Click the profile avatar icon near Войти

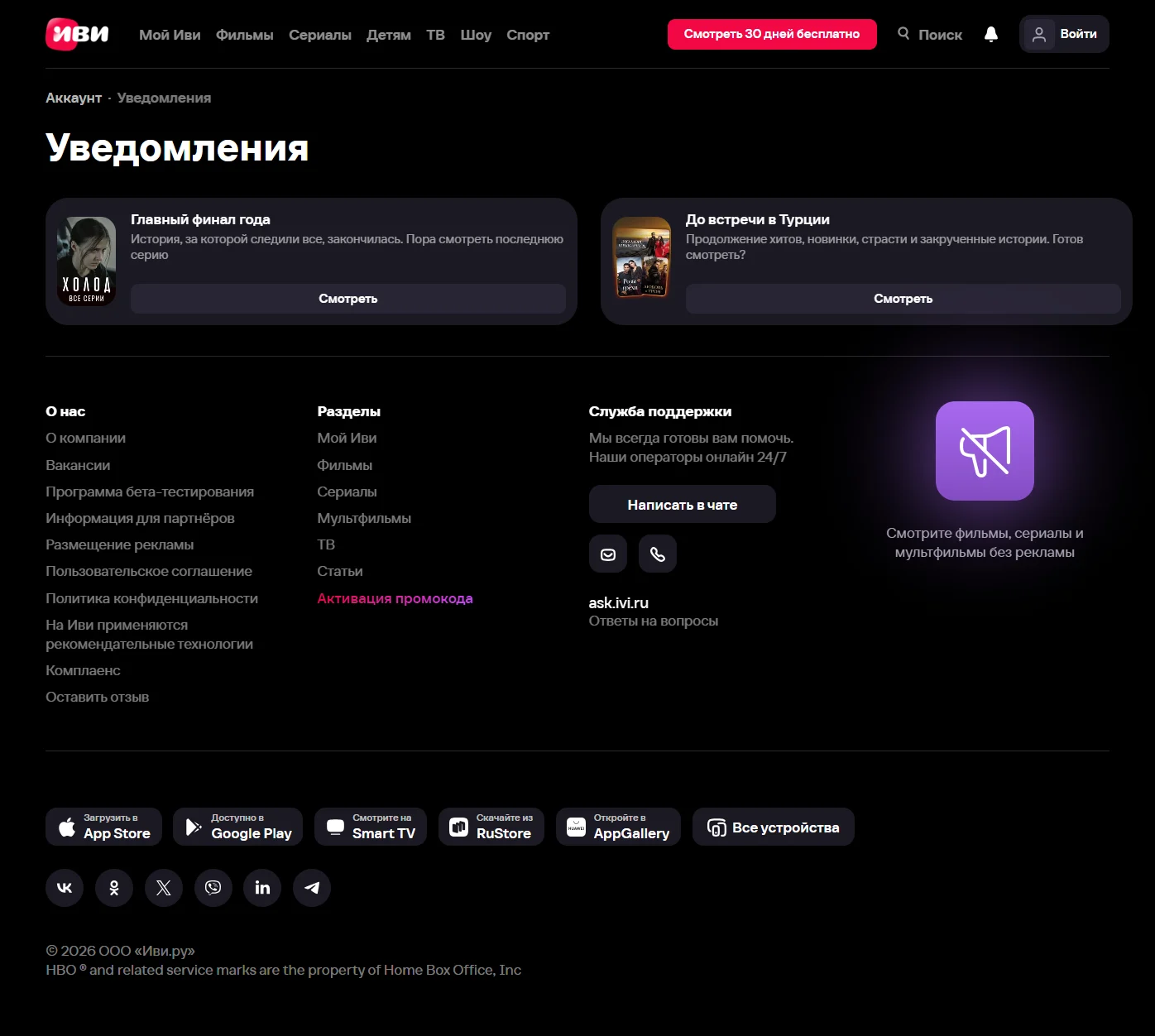click(1039, 35)
